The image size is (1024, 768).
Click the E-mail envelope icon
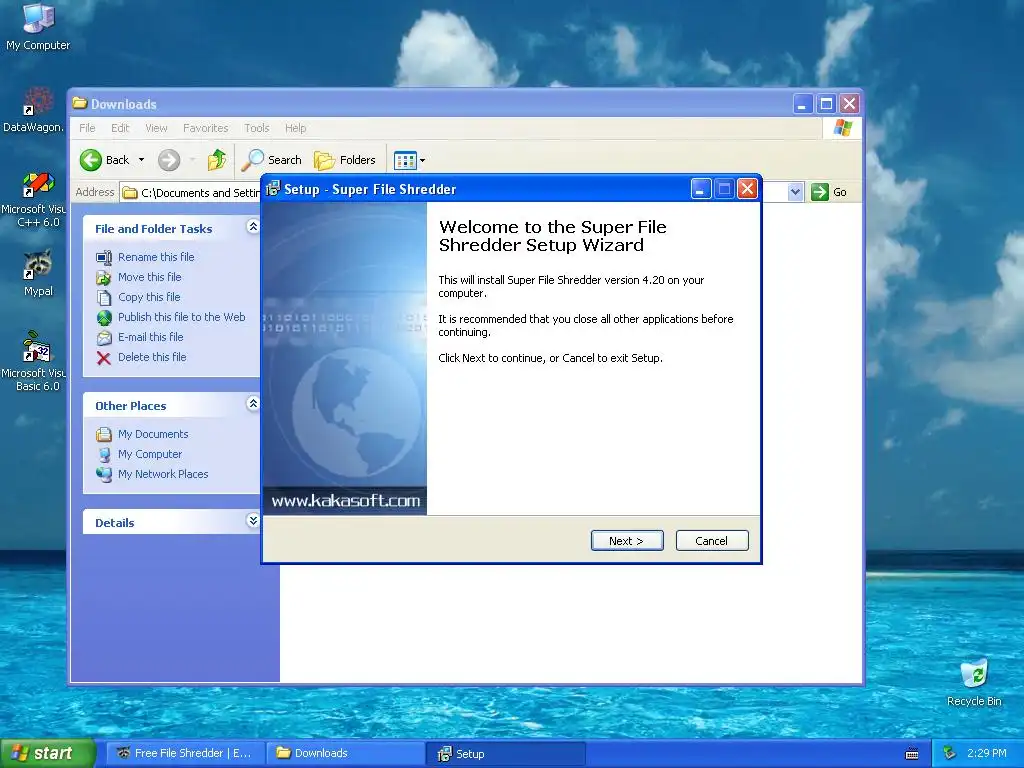click(x=104, y=338)
